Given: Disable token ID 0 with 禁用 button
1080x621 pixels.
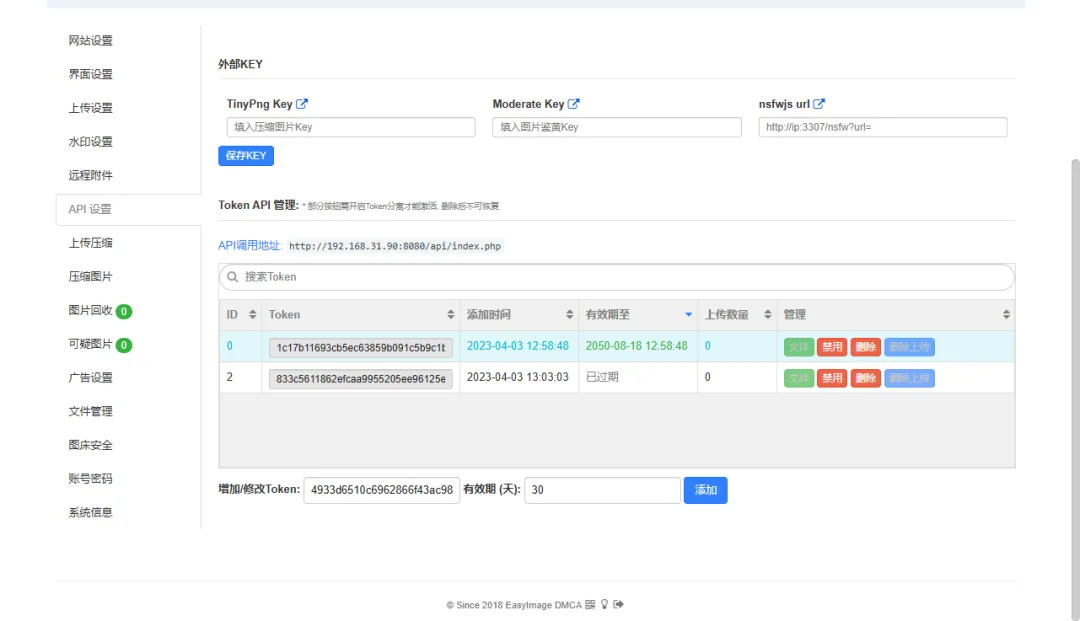Looking at the screenshot, I should 831,347.
